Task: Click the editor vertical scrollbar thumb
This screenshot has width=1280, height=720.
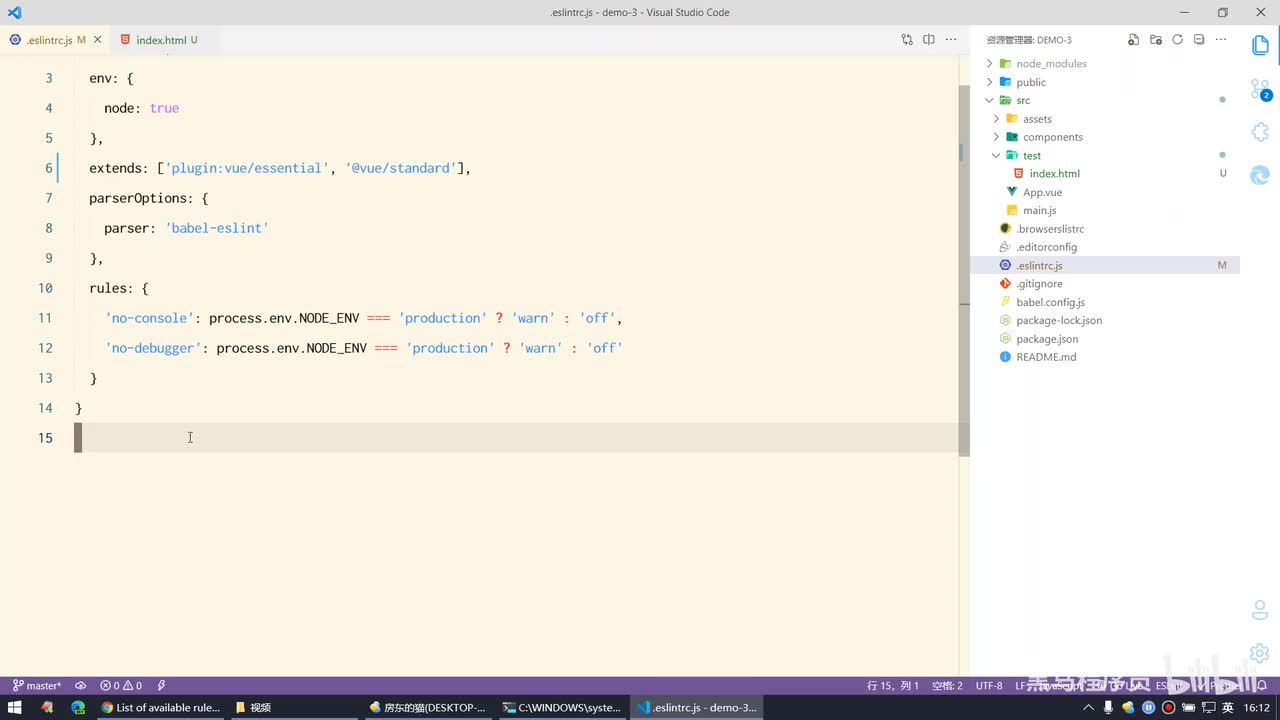Action: (x=964, y=270)
